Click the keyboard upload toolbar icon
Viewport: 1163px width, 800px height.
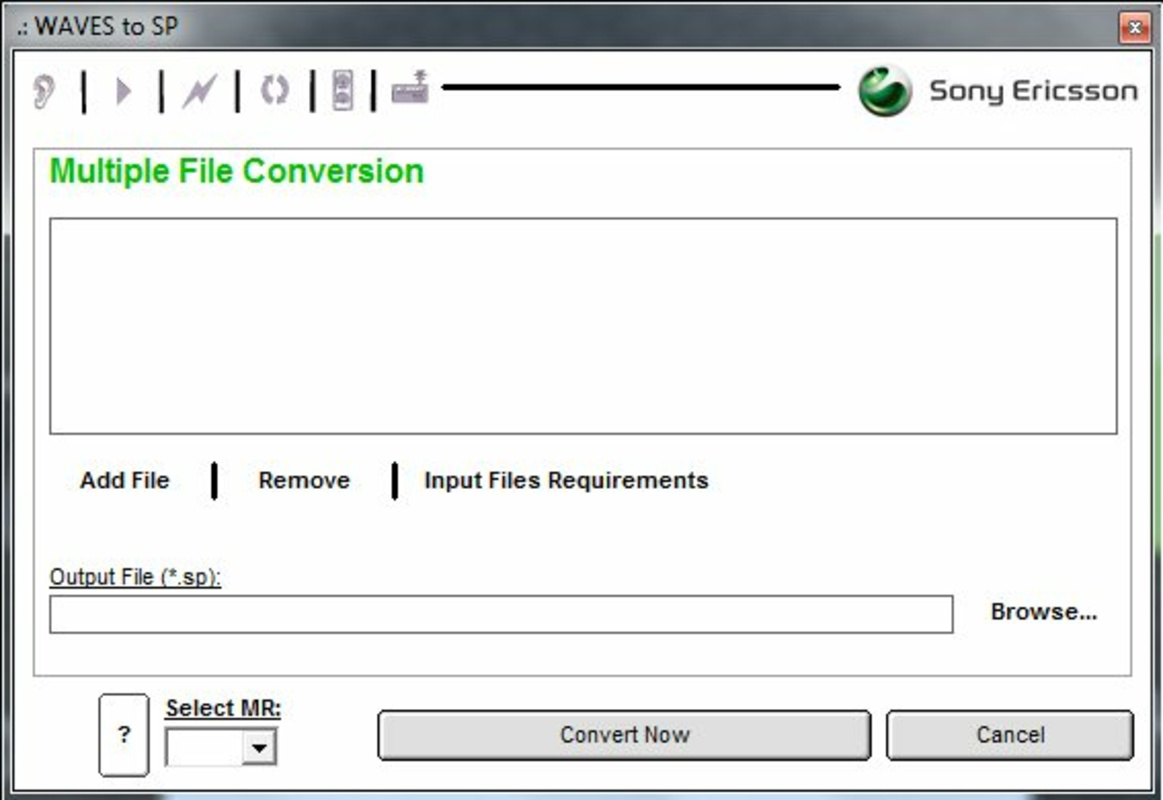coord(410,87)
